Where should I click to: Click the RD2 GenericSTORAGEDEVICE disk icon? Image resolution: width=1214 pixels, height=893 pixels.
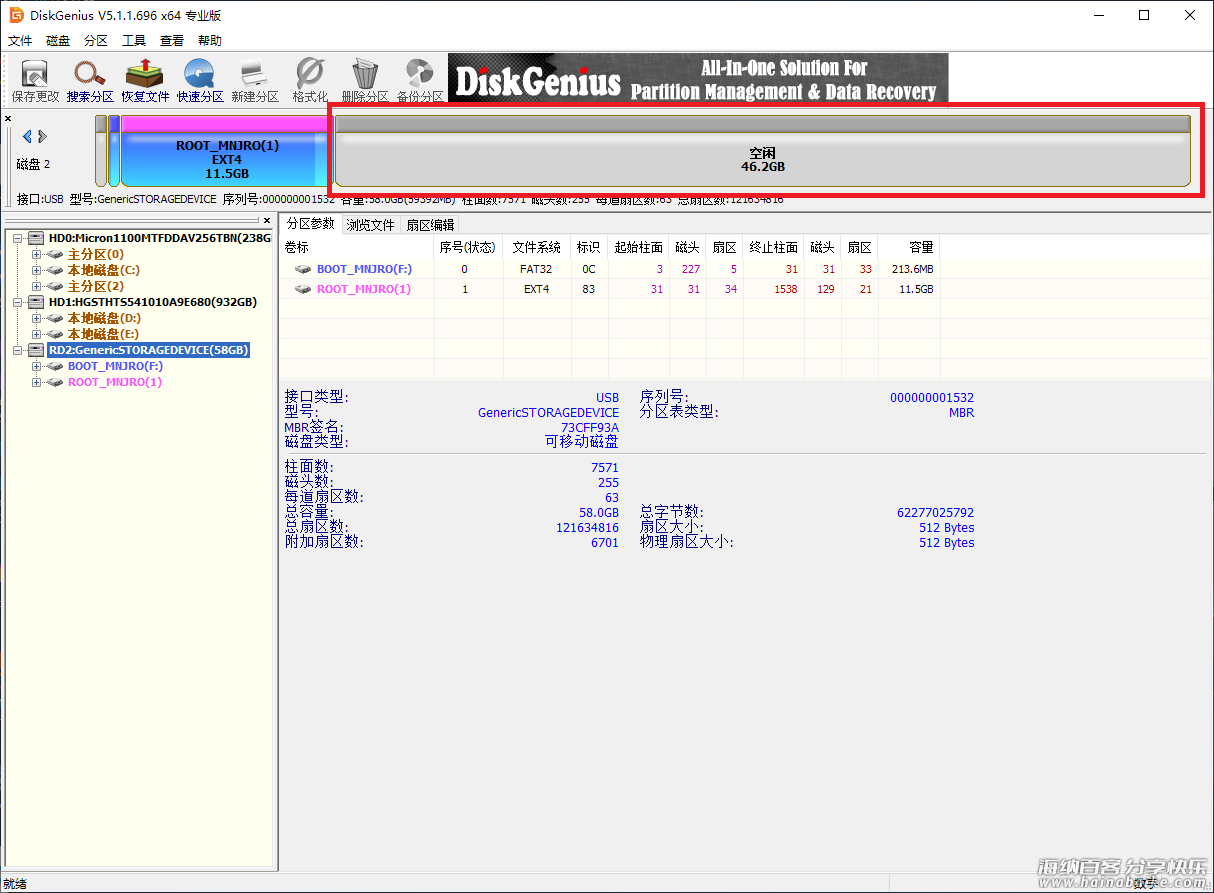tap(36, 350)
